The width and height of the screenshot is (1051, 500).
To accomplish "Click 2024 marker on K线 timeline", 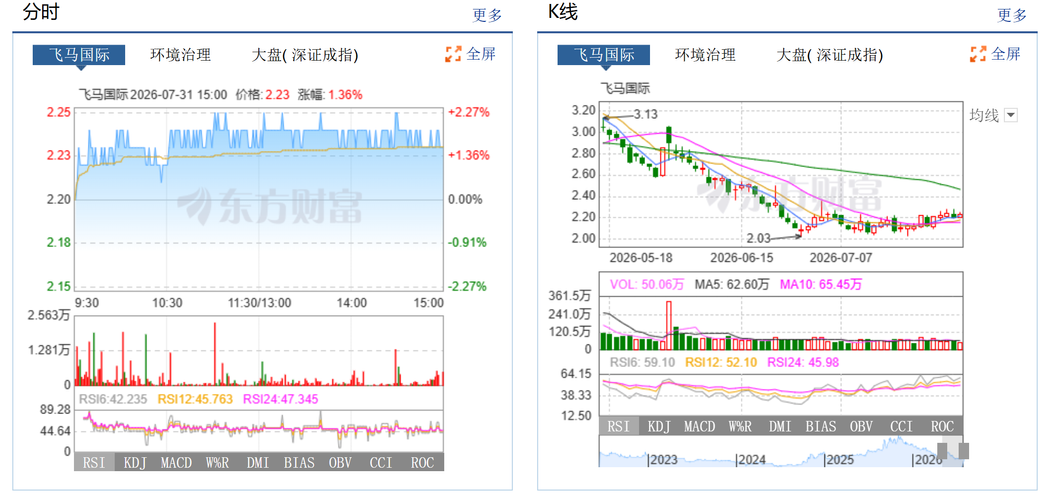I will point(752,460).
